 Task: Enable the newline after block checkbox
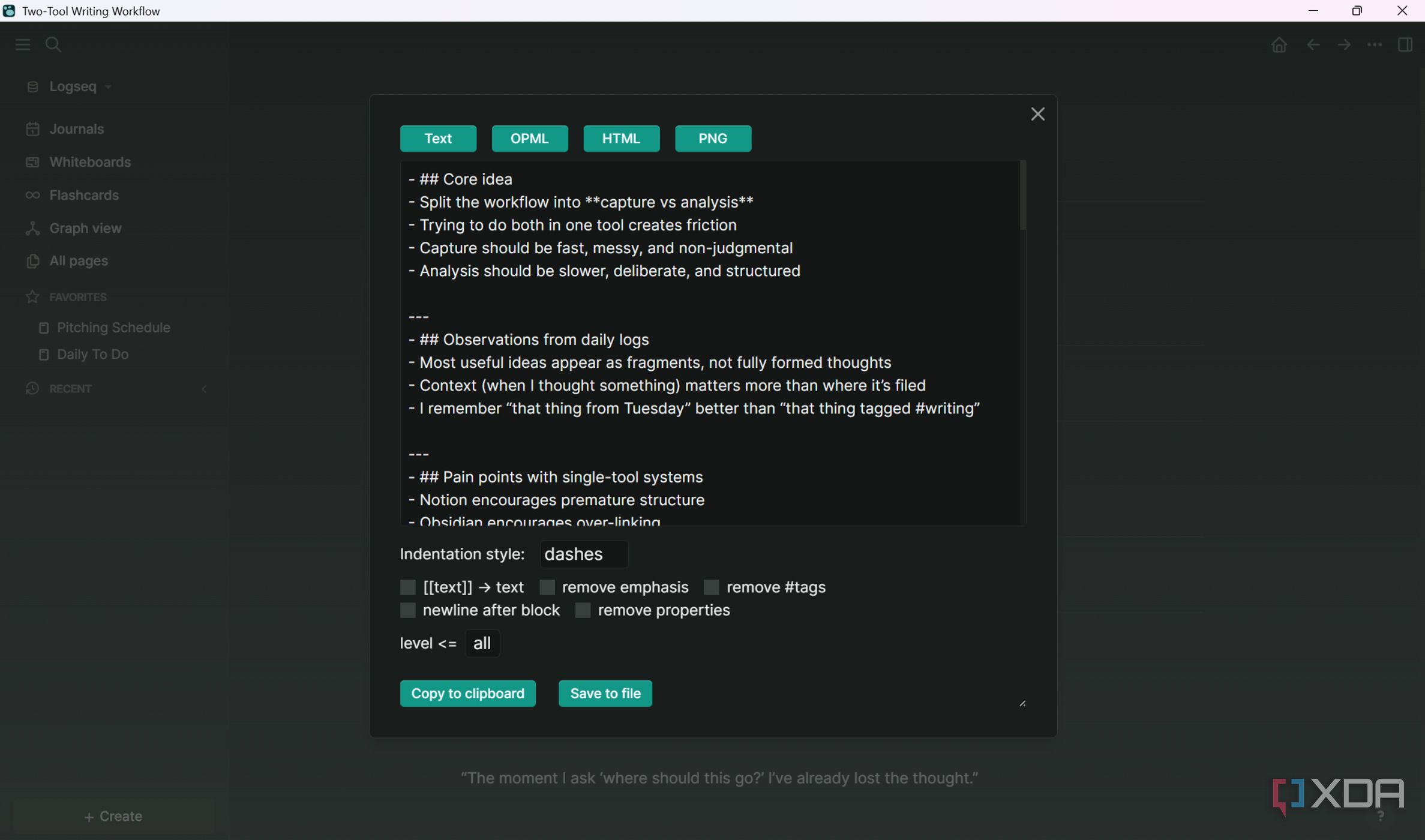tap(407, 610)
